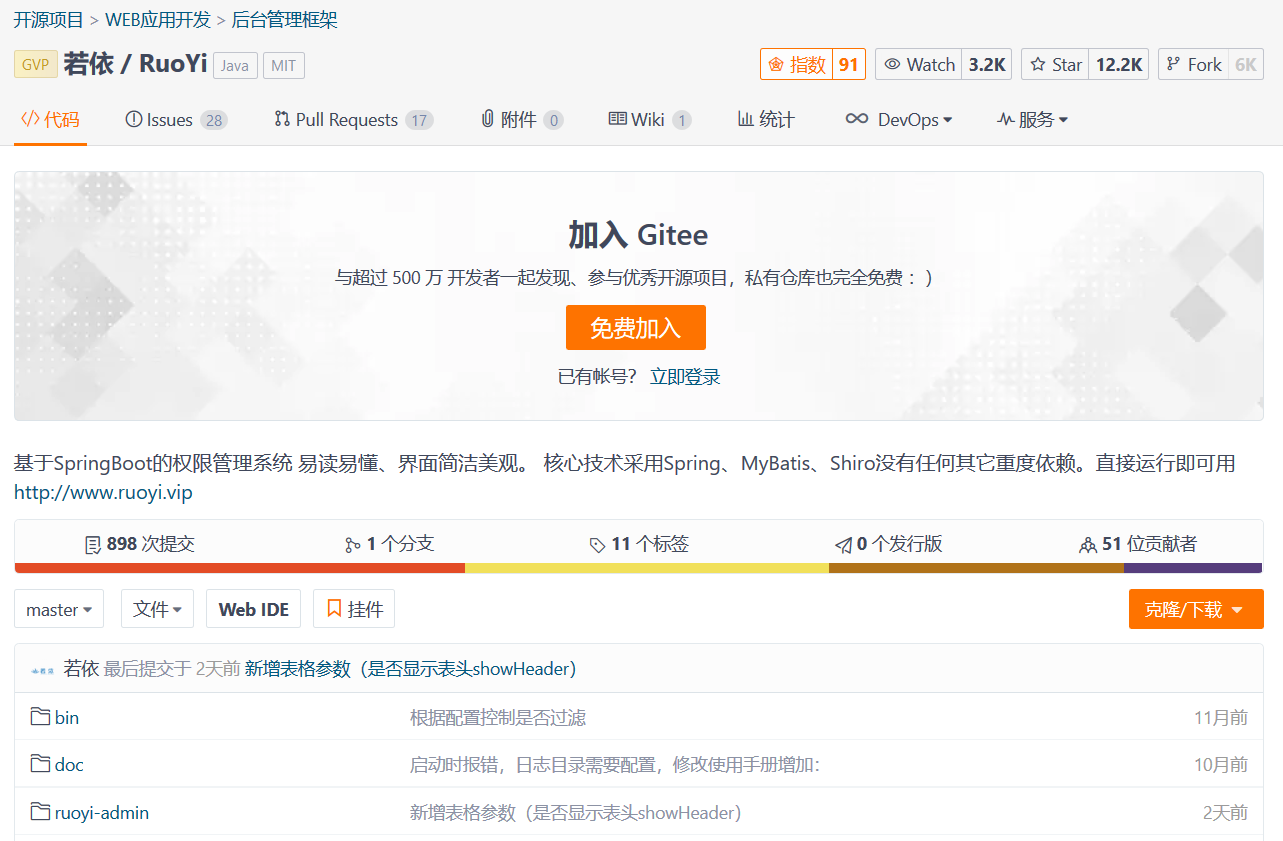The image size is (1283, 841).
Task: Click the 免费加入 button
Action: [636, 328]
